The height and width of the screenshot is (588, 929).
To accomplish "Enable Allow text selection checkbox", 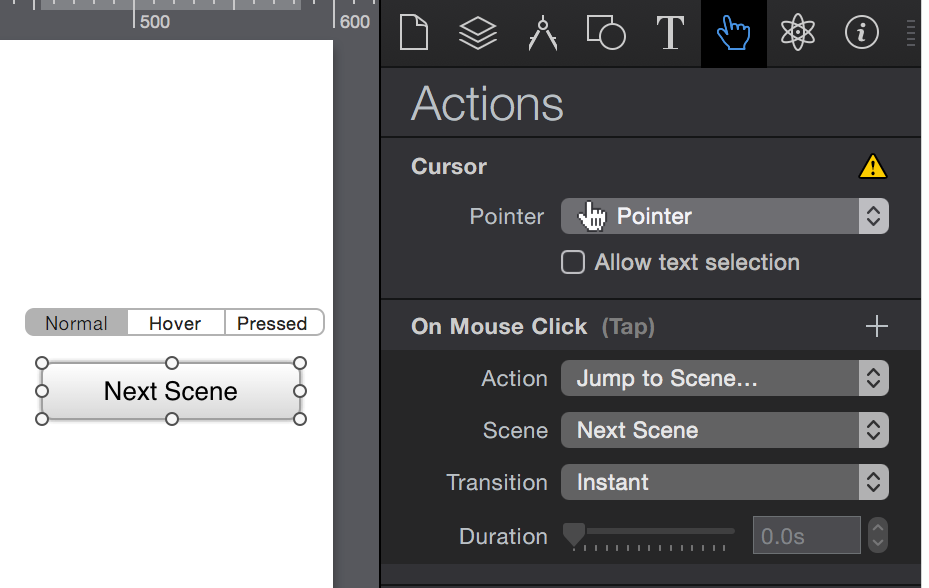I will [573, 262].
